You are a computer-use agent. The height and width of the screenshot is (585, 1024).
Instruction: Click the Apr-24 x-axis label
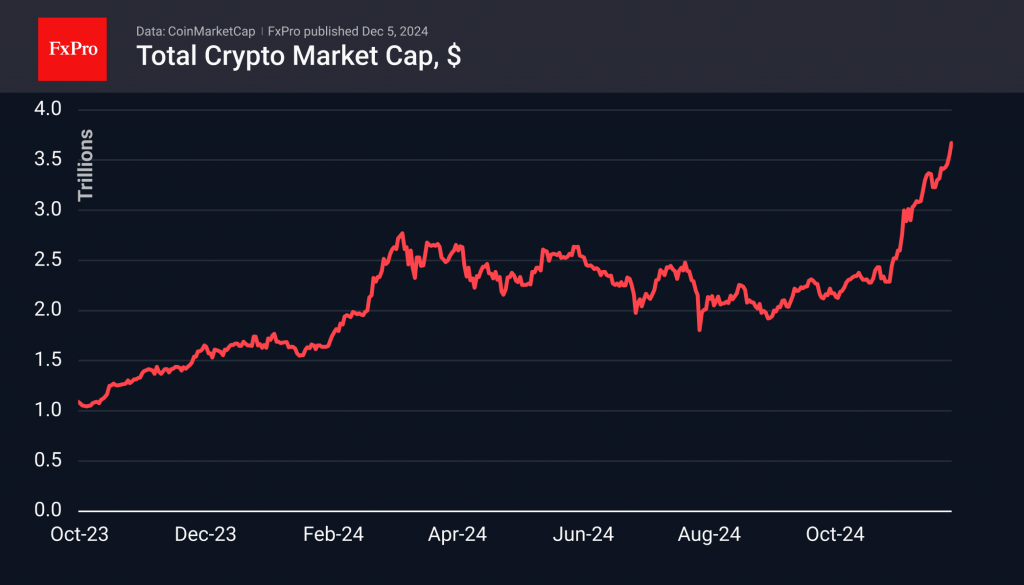coord(457,535)
